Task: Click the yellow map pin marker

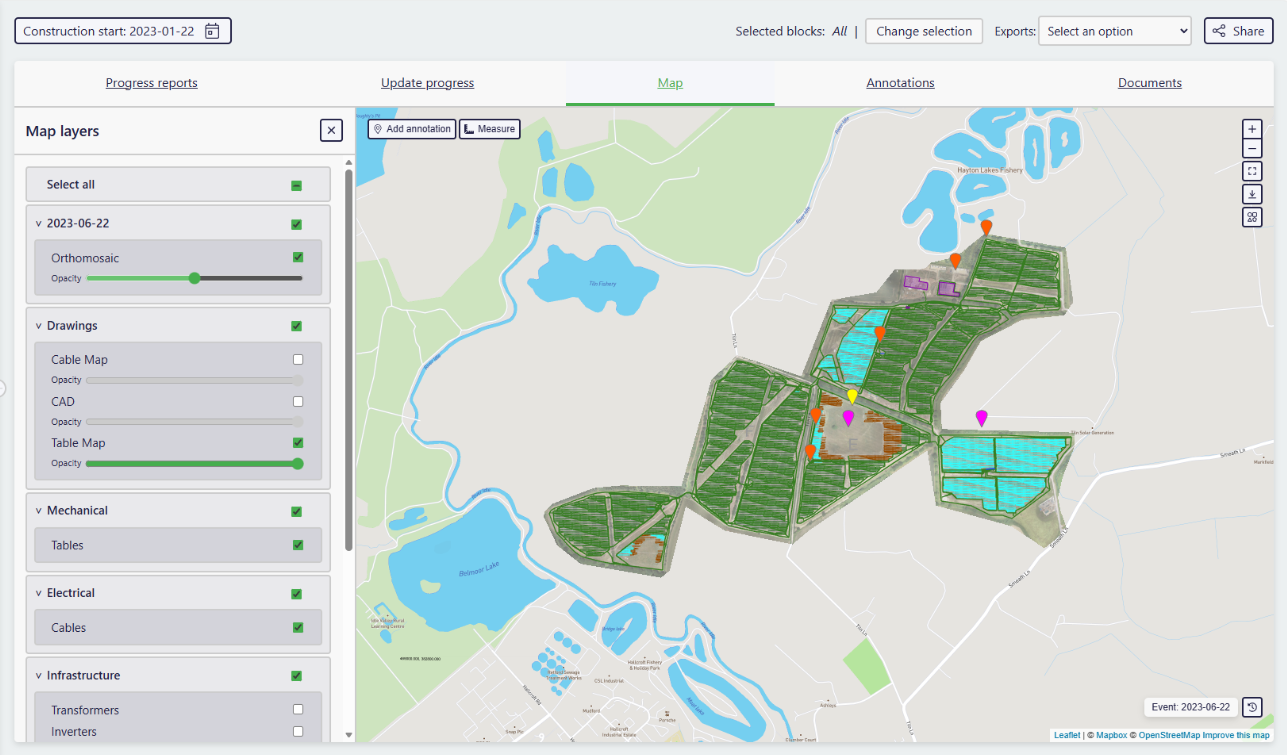Action: click(x=852, y=397)
